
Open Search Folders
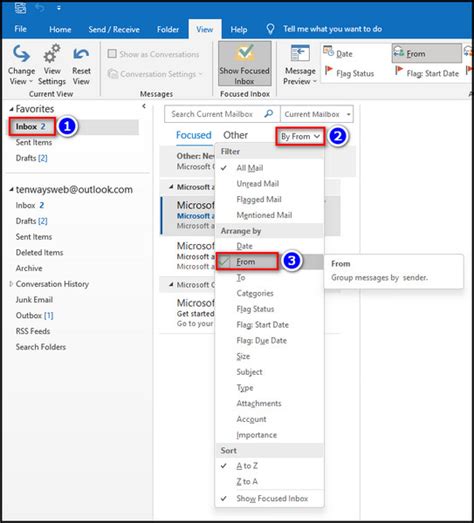pos(41,347)
